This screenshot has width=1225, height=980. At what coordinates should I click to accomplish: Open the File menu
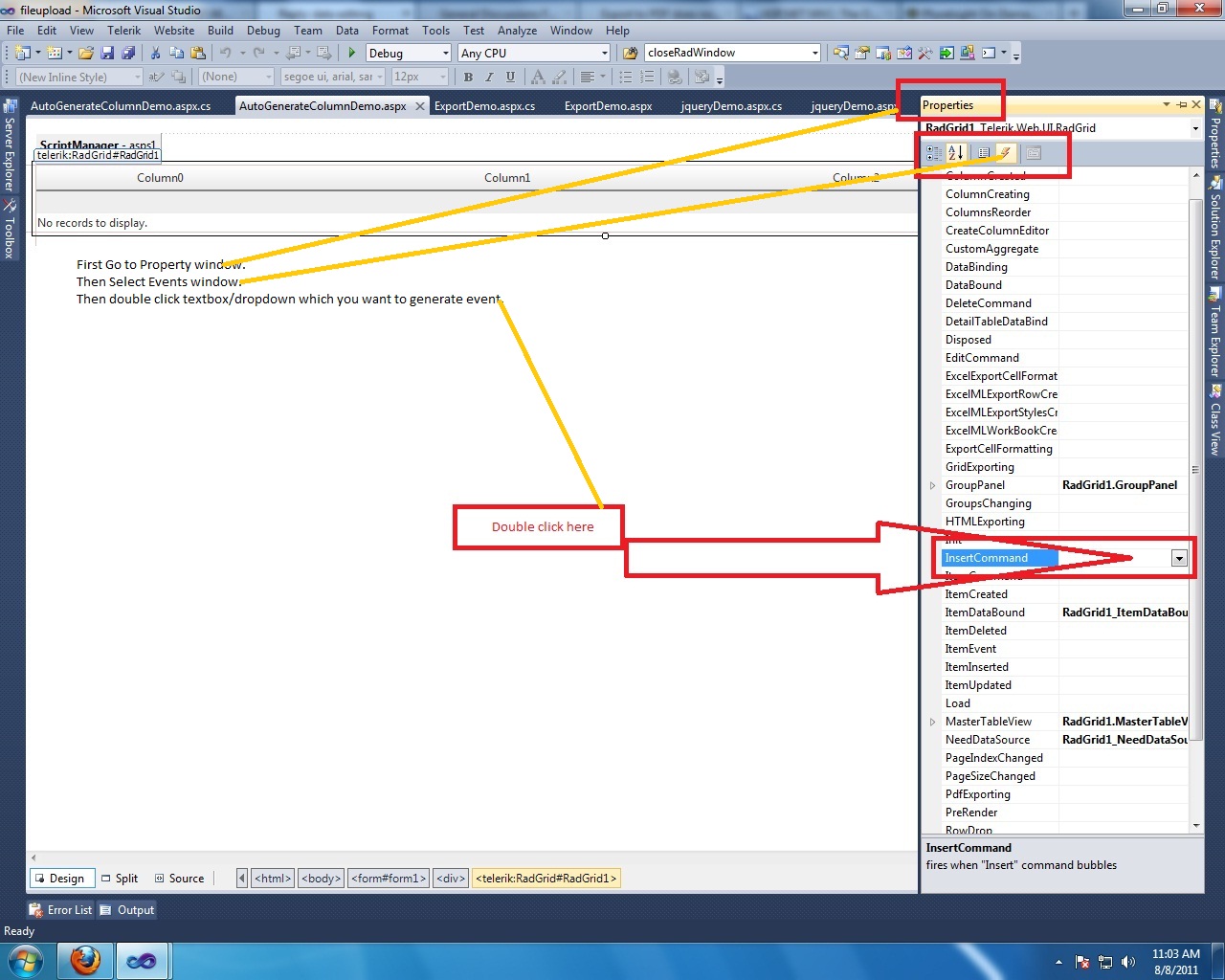point(15,31)
